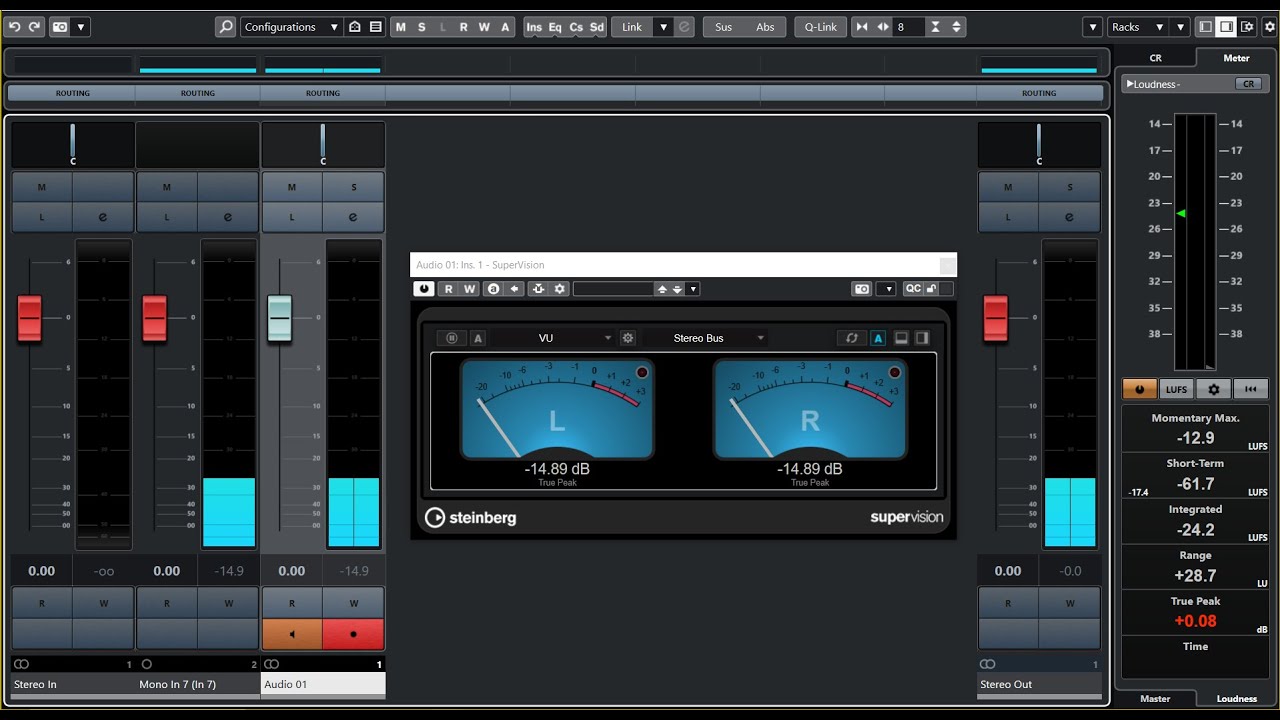Toggle SuperVision plugin power button
Screen dimensions: 1280x720
click(424, 288)
